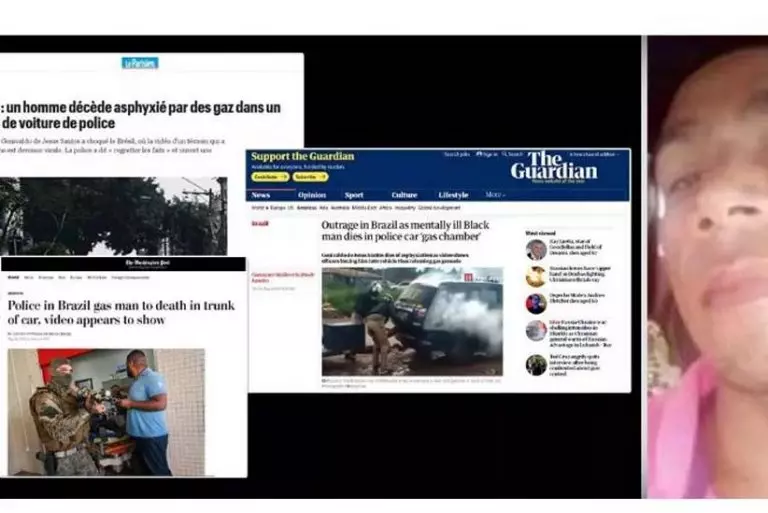Click the Guardian smoking police car photo
The width and height of the screenshot is (768, 513).
coord(412,320)
